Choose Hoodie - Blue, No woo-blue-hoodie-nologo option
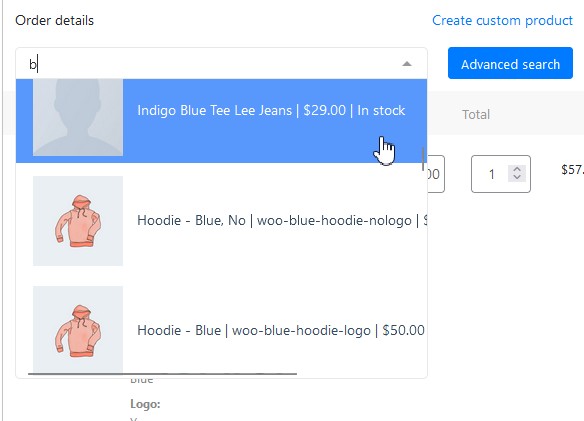 pyautogui.click(x=221, y=221)
